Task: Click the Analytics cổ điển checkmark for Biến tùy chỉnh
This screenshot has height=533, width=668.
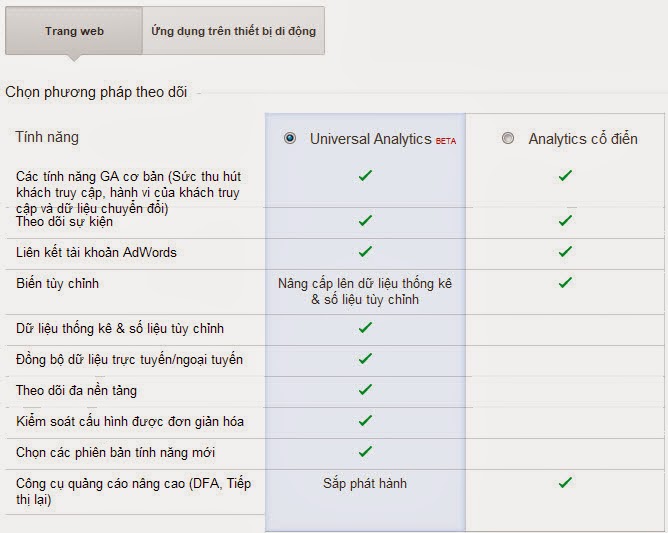Action: (565, 282)
